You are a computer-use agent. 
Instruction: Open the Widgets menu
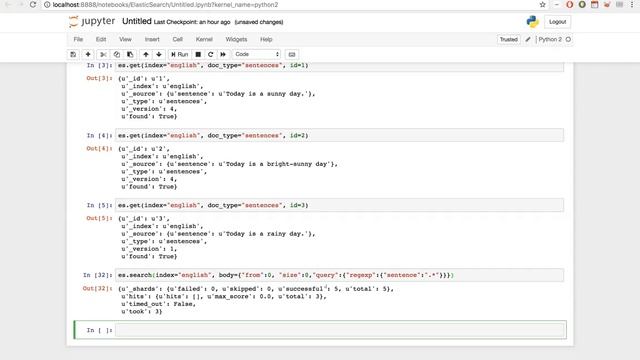tap(236, 39)
